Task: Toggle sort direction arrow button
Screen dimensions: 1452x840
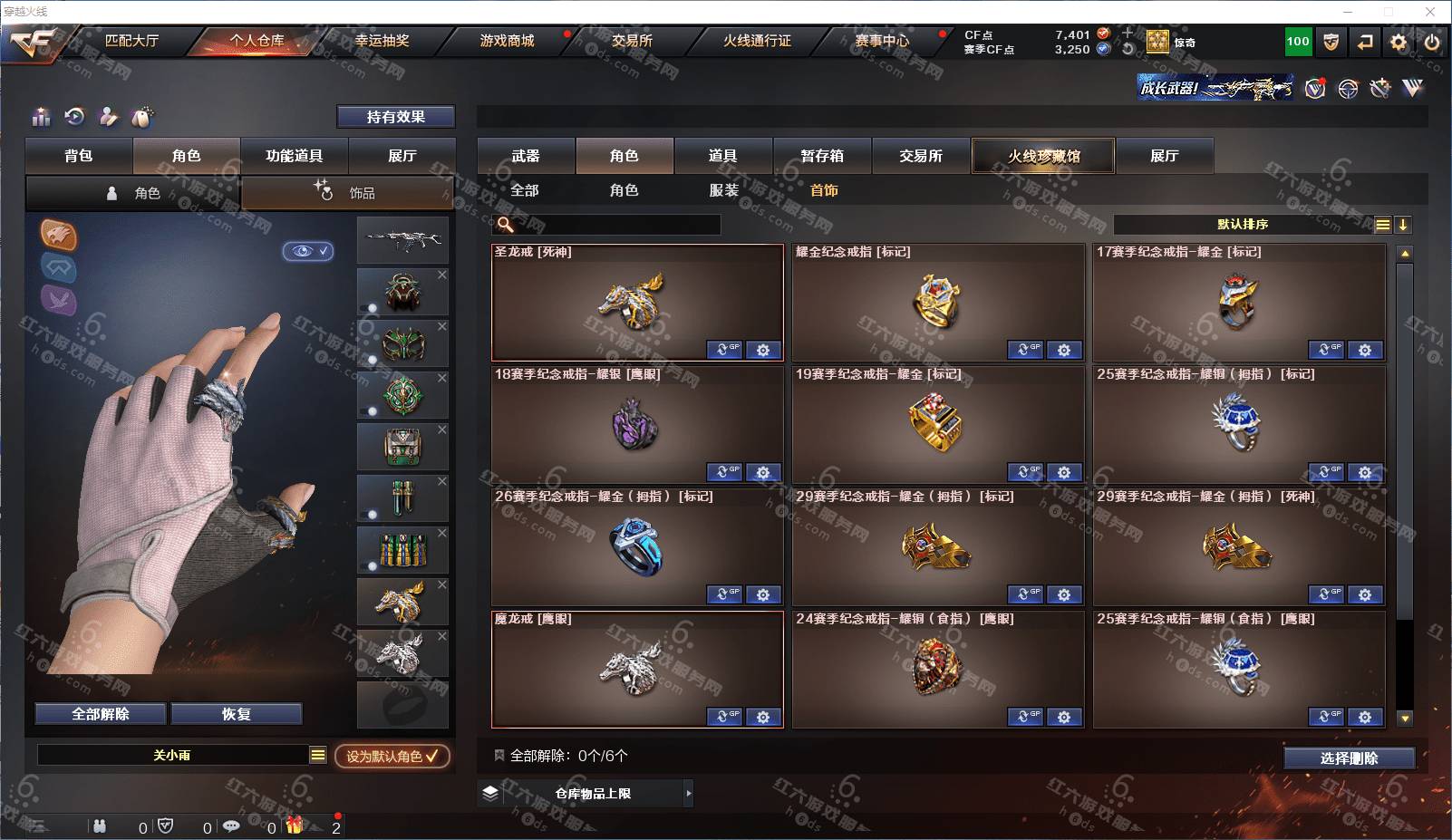Action: click(1402, 225)
